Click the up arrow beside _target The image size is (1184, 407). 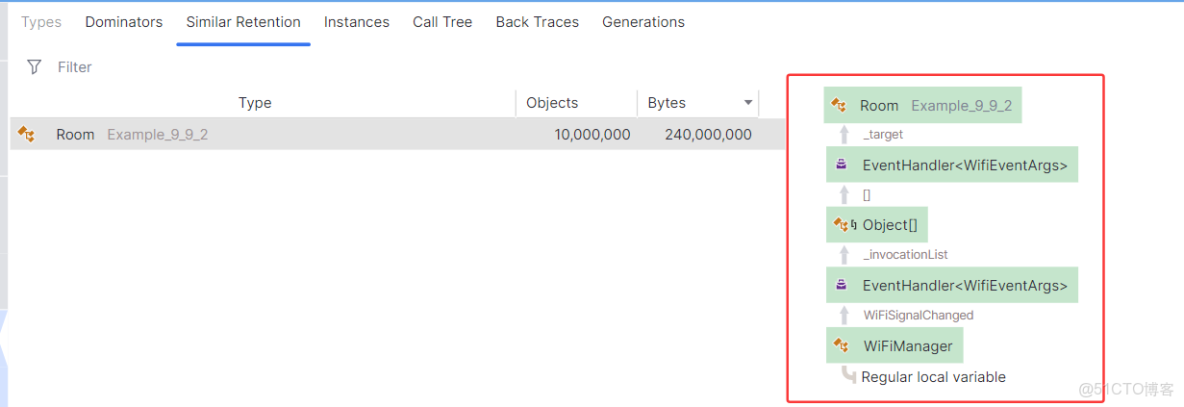coord(844,134)
